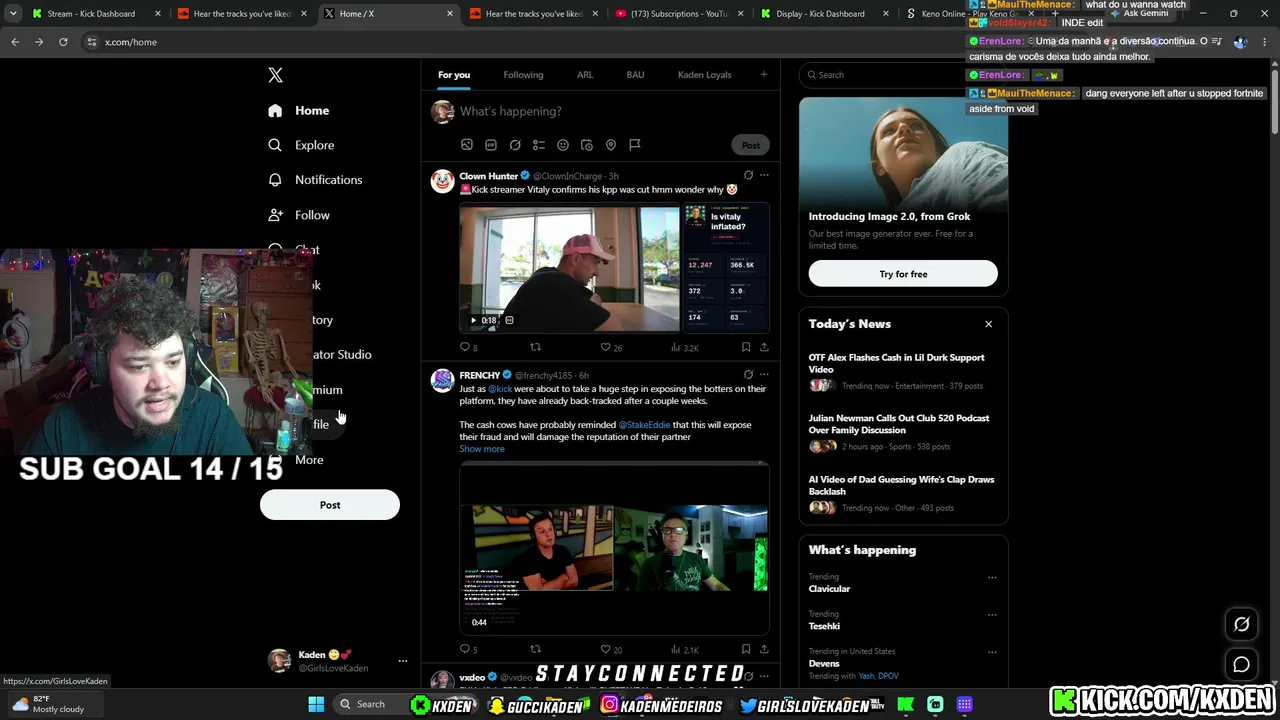Share Clown Hunter's post
The image size is (1280, 720).
(764, 347)
